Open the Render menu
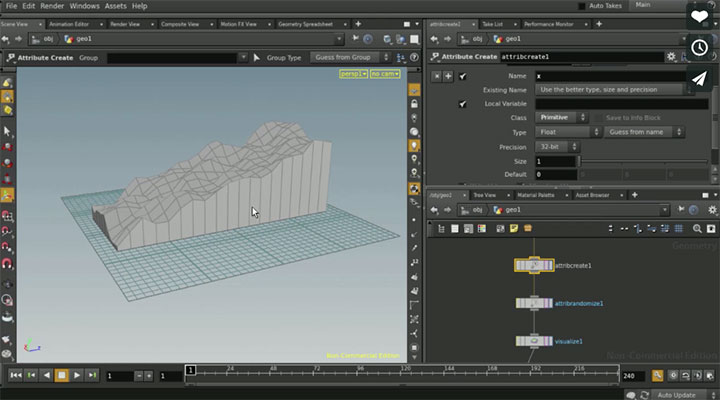Viewport: 720px width, 400px height. [x=52, y=6]
